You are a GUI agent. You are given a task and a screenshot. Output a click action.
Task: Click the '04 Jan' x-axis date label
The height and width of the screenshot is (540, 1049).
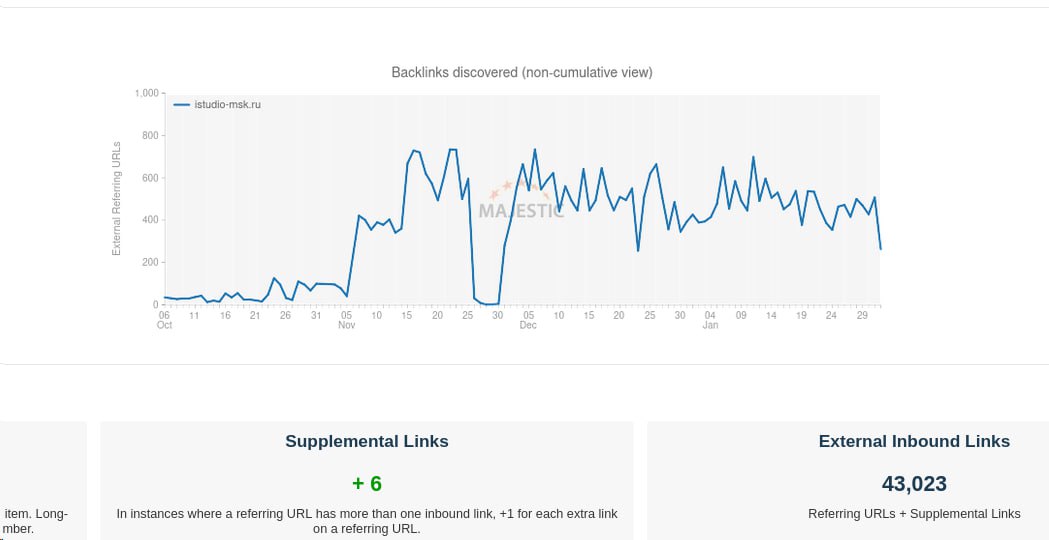click(x=710, y=320)
